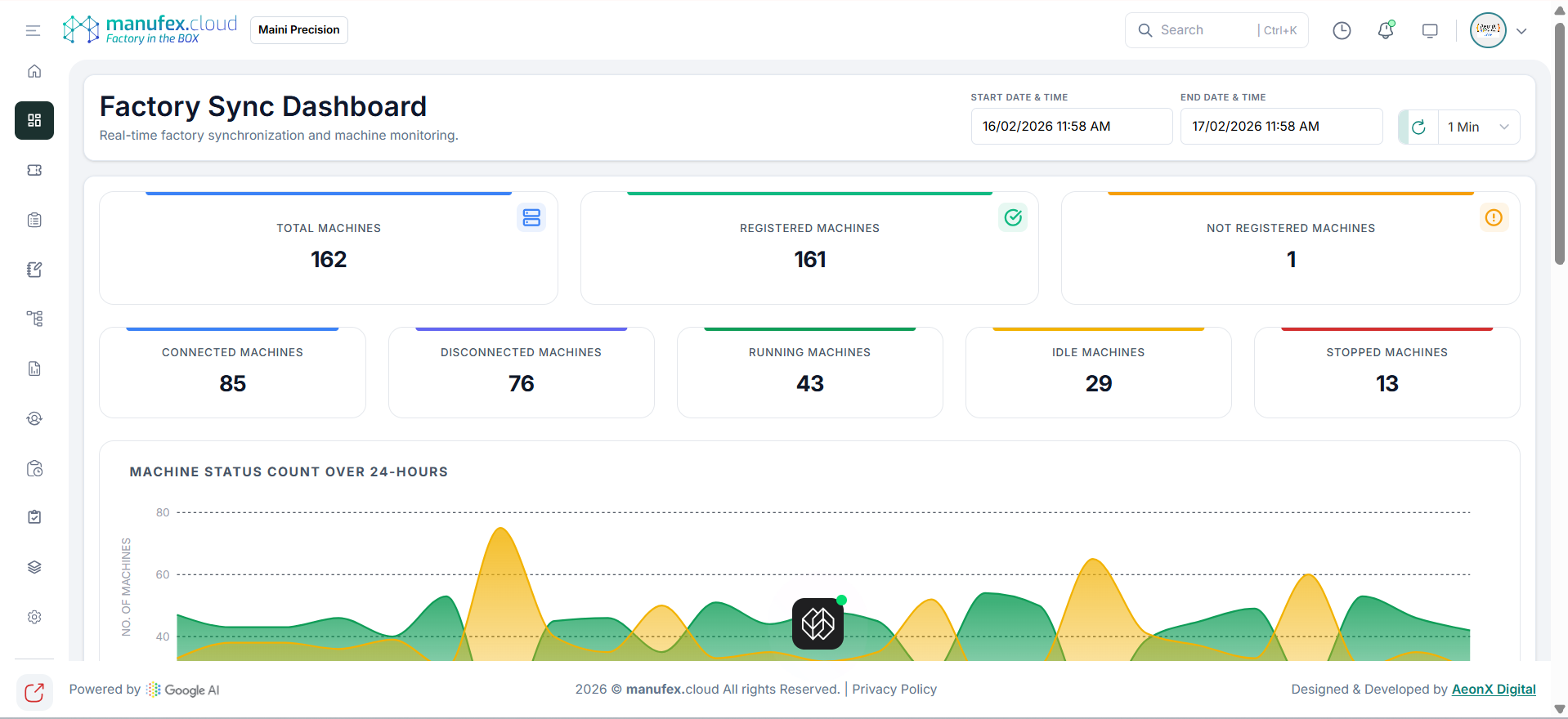Click the Registered Machines check icon
The height and width of the screenshot is (719, 1568).
[x=1013, y=217]
